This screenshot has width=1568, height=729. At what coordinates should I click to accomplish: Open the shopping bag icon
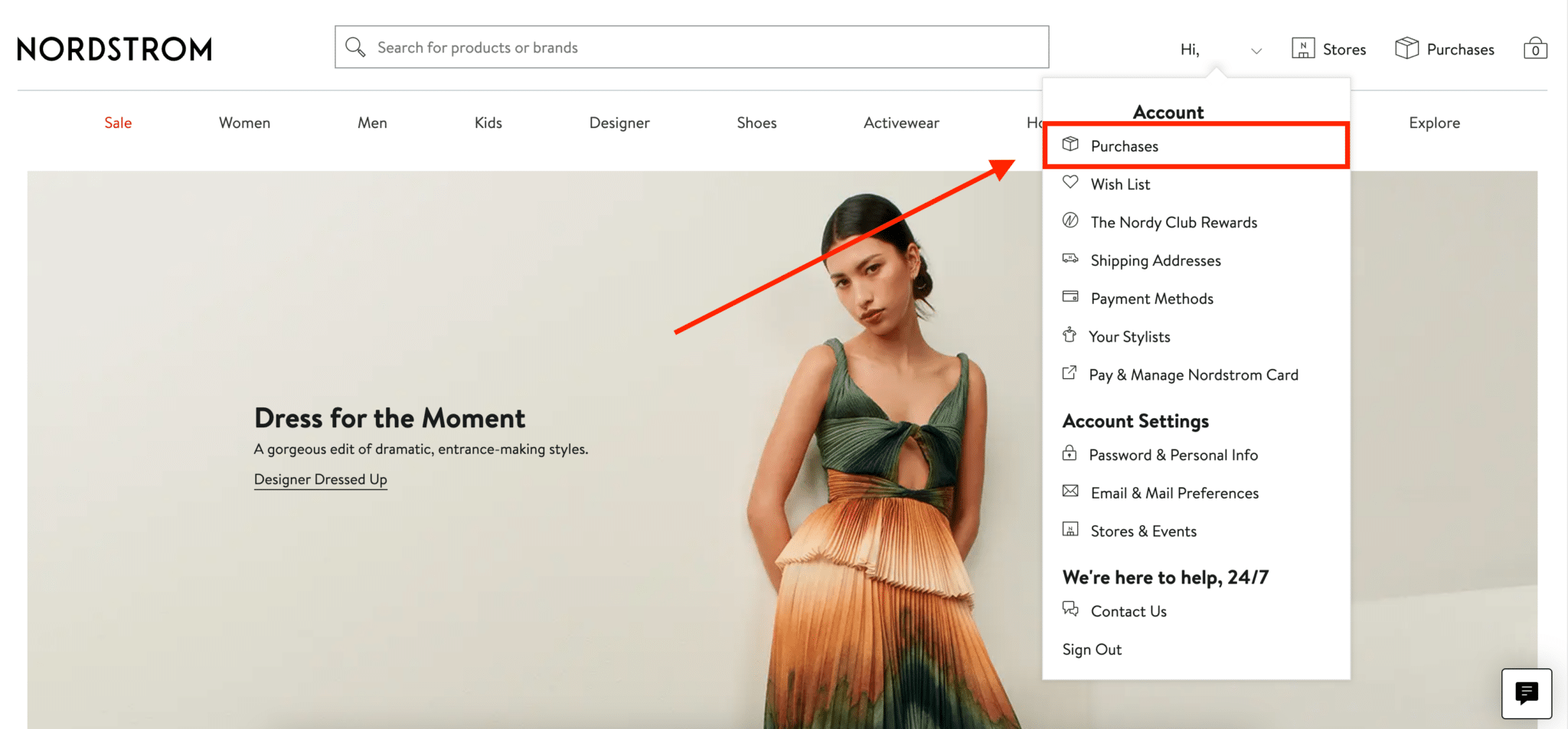(x=1535, y=48)
